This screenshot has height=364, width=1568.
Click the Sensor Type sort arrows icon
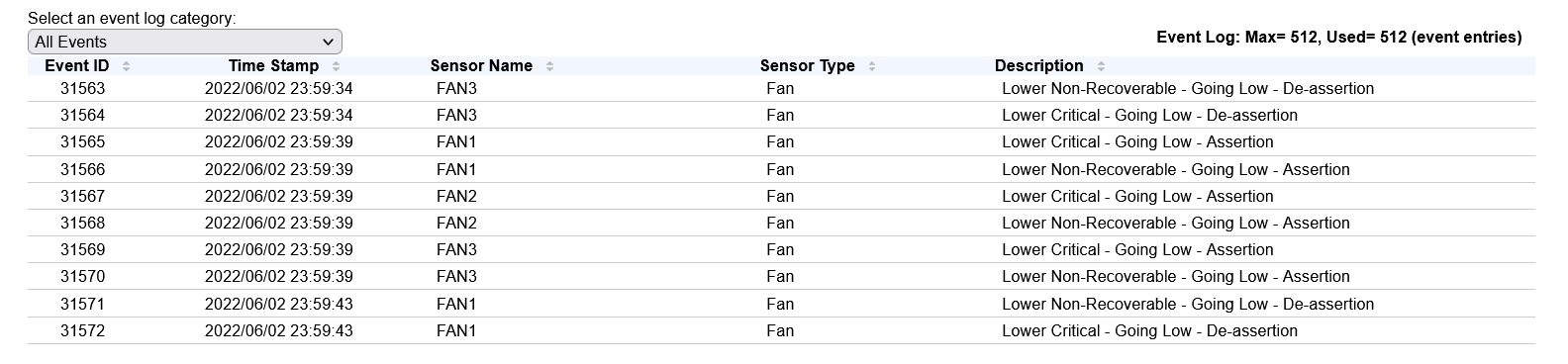[x=872, y=66]
